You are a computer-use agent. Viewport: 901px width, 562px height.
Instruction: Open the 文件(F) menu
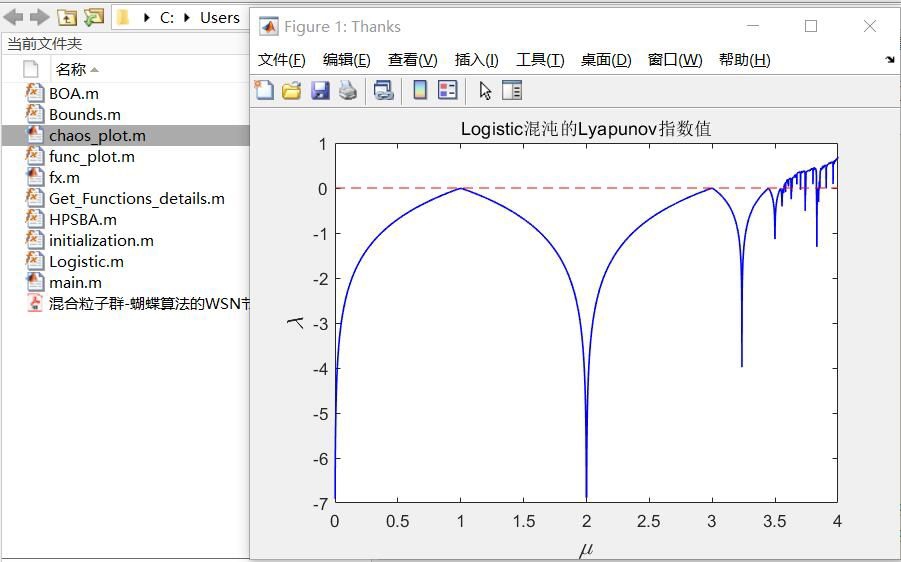(x=282, y=60)
